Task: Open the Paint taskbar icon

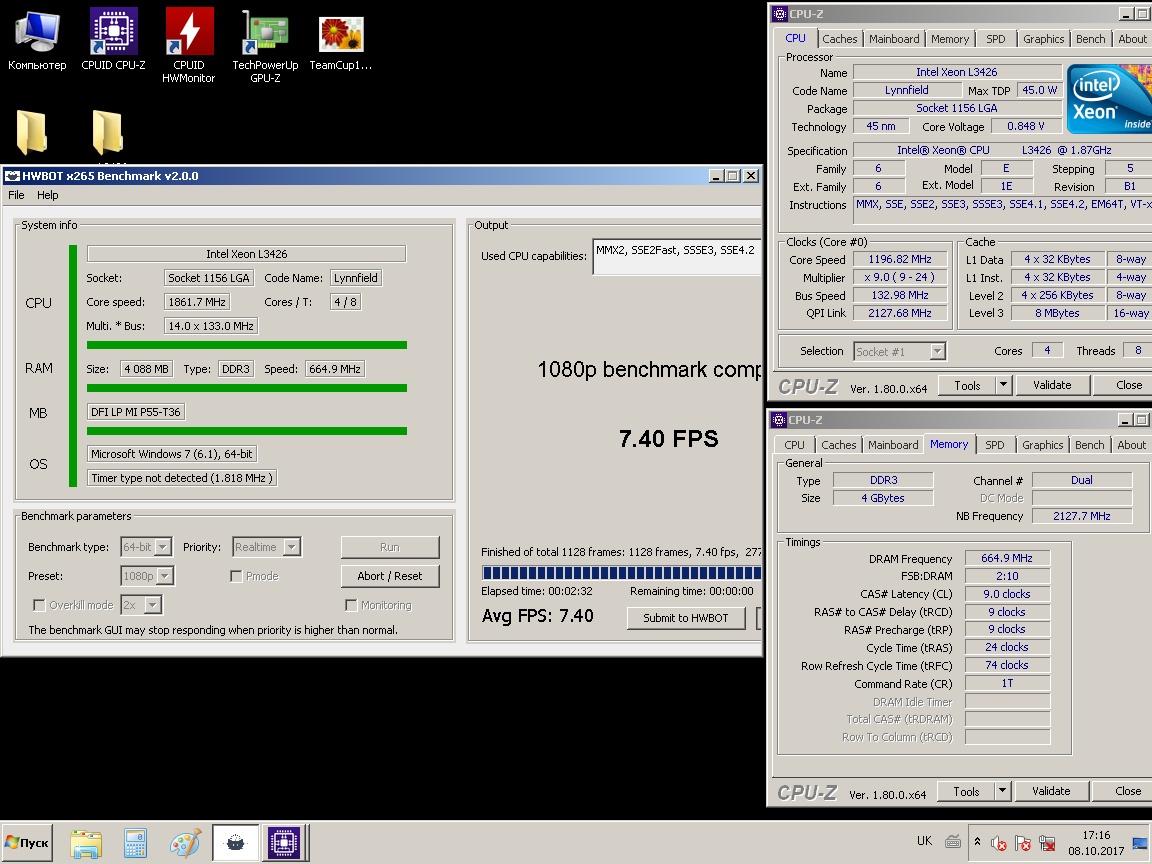Action: click(185, 843)
